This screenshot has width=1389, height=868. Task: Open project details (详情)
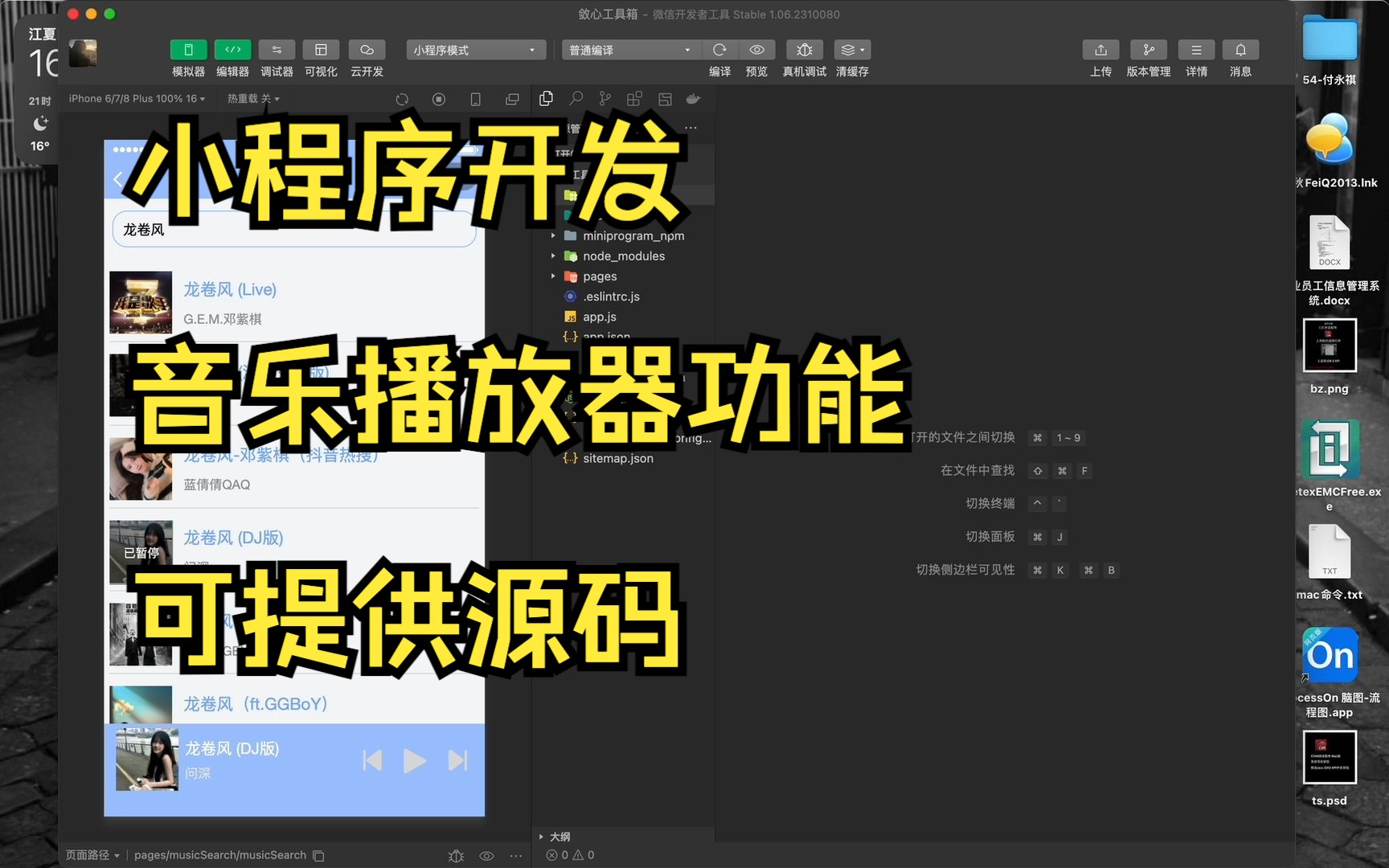1196,50
